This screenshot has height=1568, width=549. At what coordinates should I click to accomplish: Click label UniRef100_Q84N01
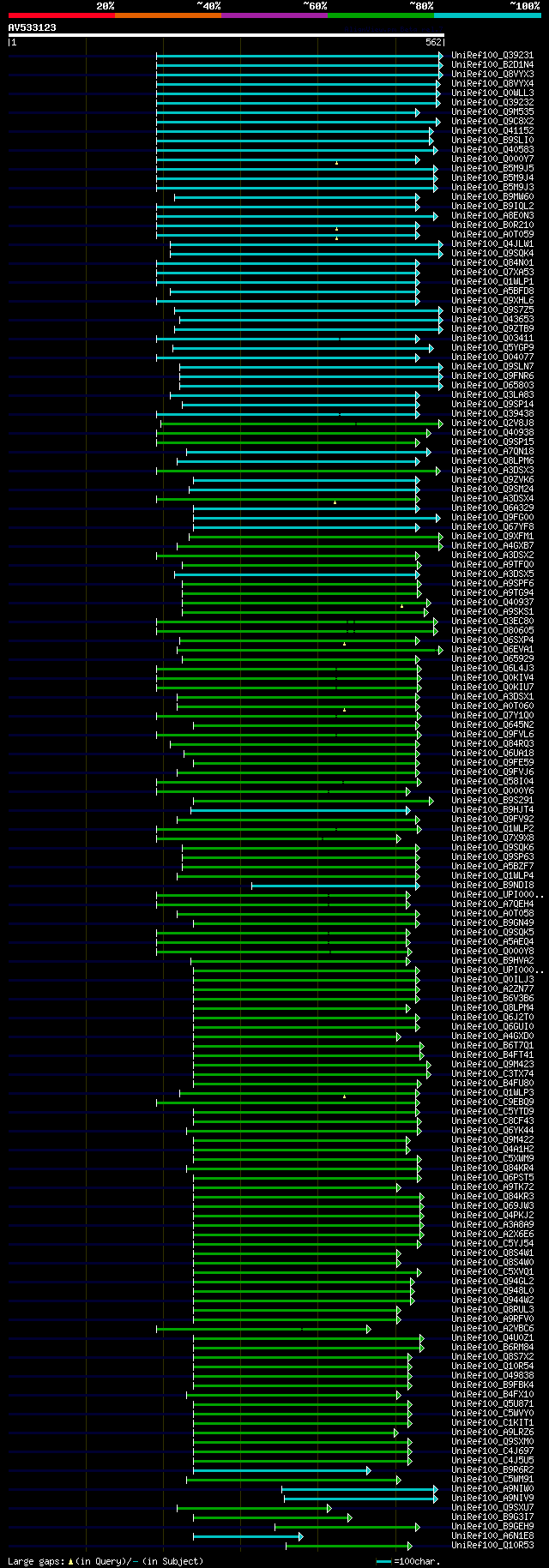tap(492, 263)
